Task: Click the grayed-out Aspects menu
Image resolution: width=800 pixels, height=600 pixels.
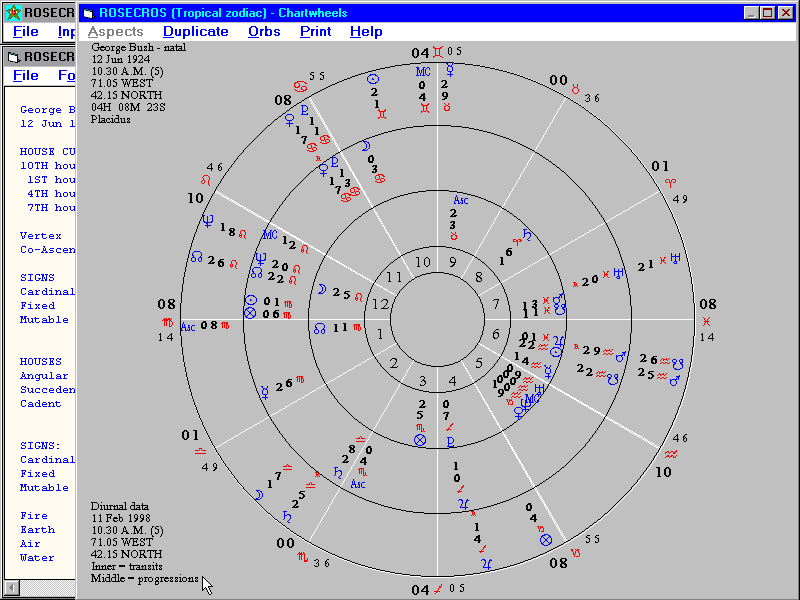Action: 116,31
